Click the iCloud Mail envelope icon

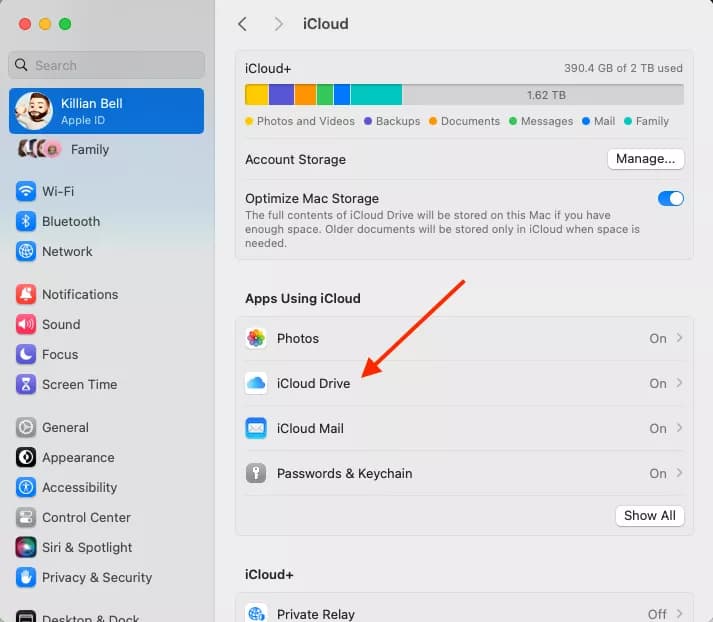pyautogui.click(x=256, y=428)
